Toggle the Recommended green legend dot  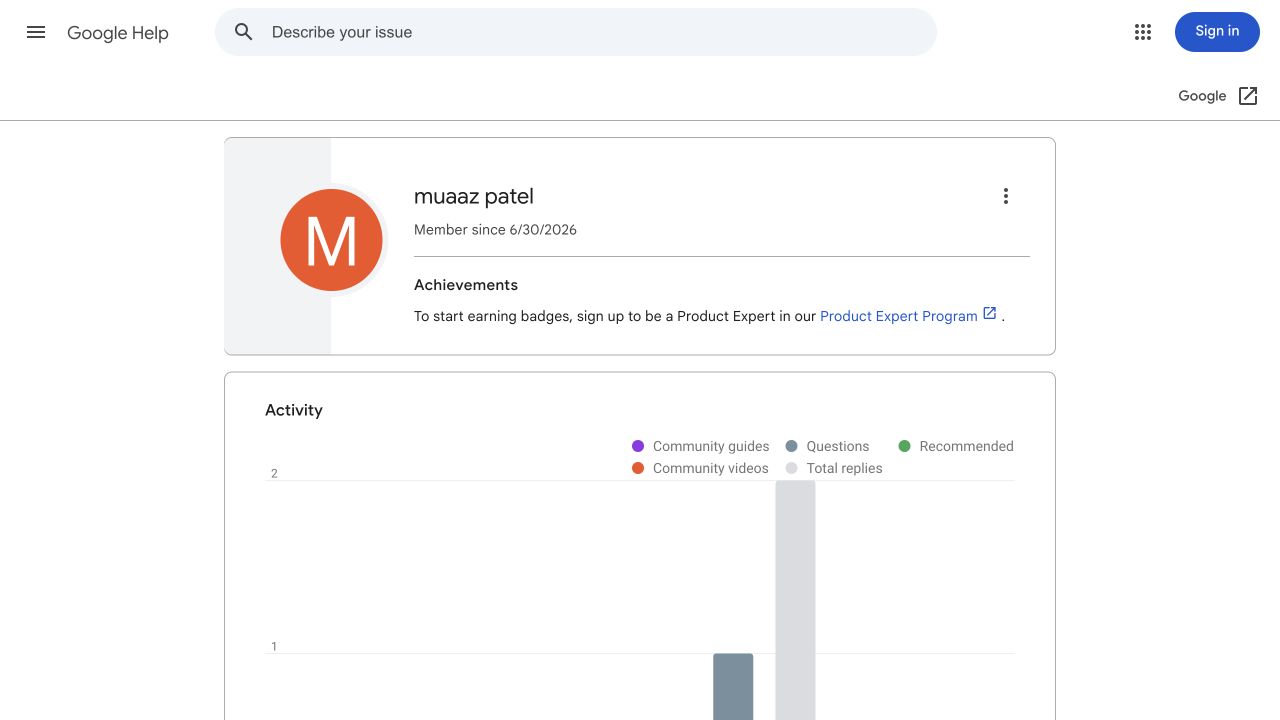click(x=905, y=446)
